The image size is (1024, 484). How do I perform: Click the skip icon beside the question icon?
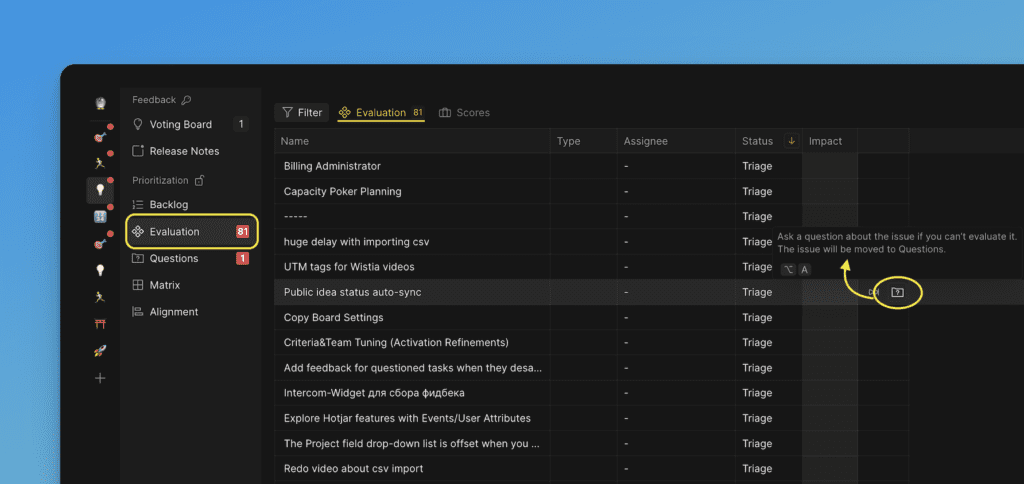click(x=873, y=292)
